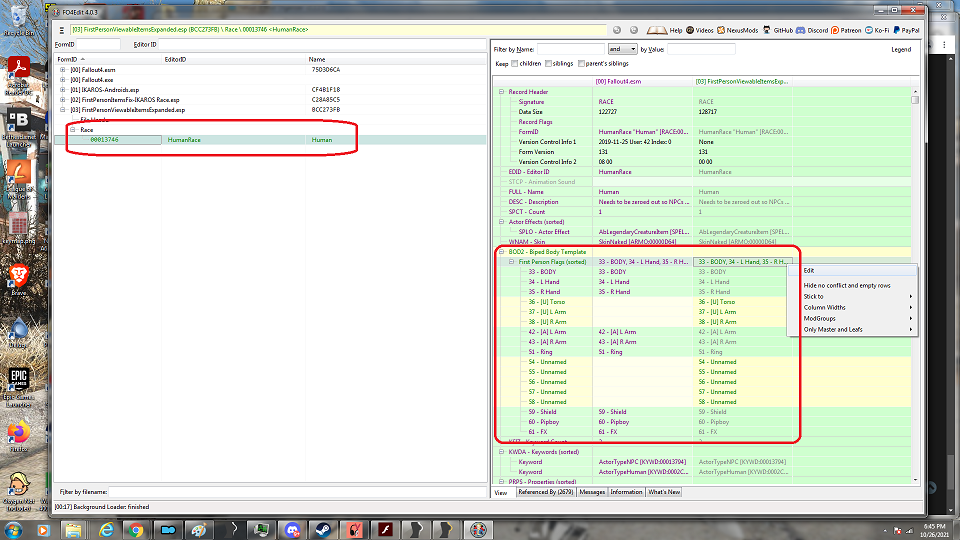This screenshot has height=540, width=960.
Task: Choose Hide no conflict and empty rows
Action: click(852, 285)
